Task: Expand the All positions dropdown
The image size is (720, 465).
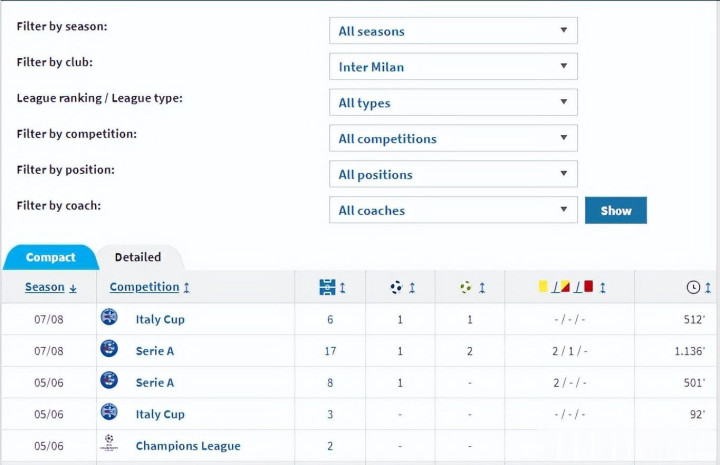Action: coord(453,175)
